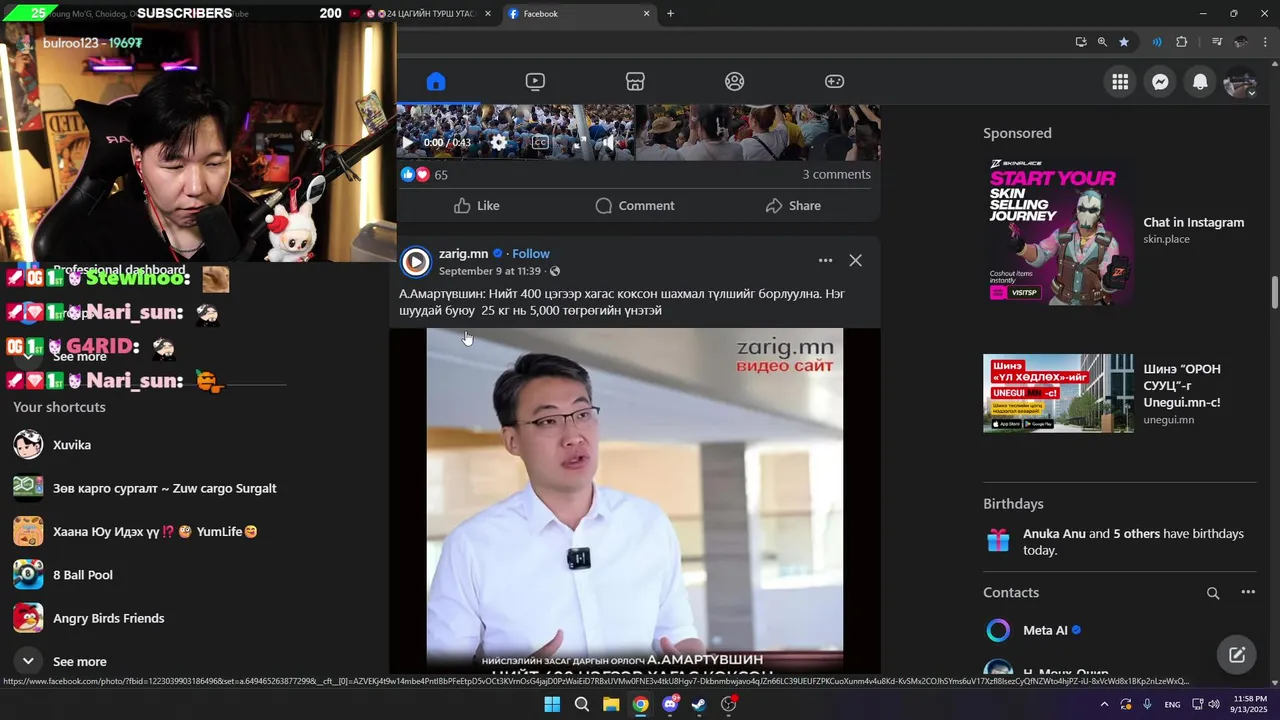Open the Chrome media control icon
This screenshot has width=1280, height=720.
(x=1217, y=42)
